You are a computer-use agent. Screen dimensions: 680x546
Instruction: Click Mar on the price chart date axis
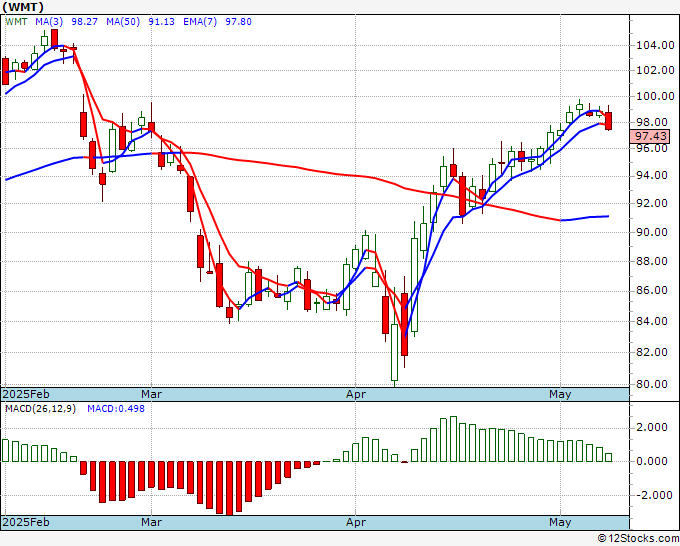[x=151, y=394]
